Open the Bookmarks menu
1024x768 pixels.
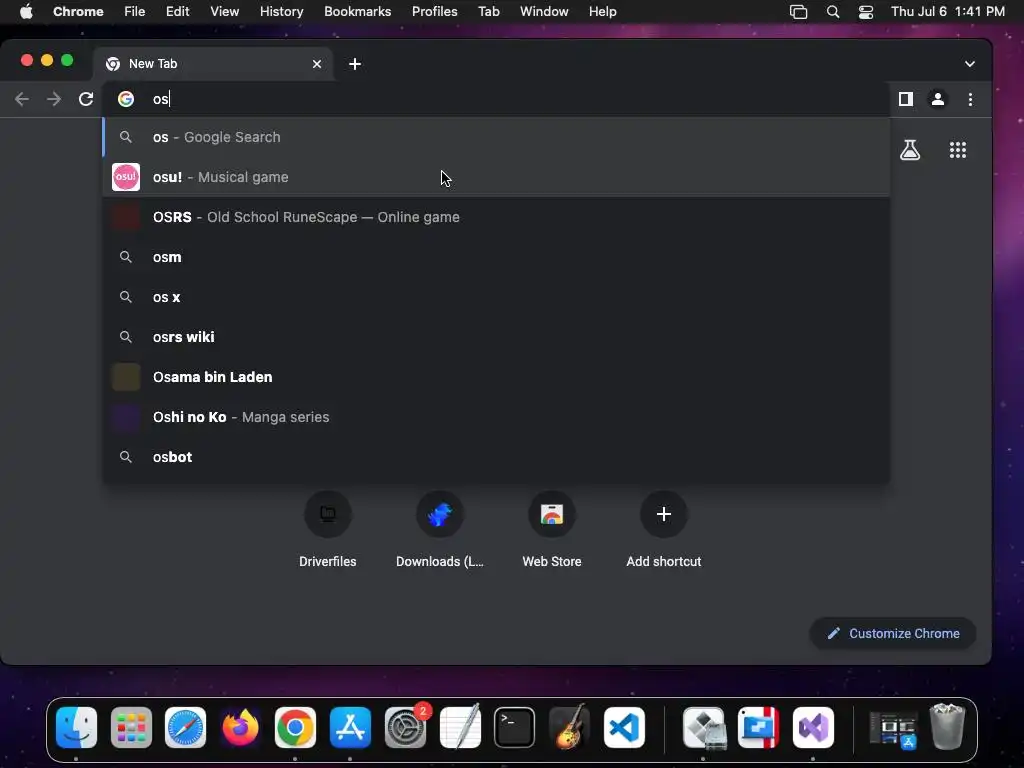pos(357,12)
